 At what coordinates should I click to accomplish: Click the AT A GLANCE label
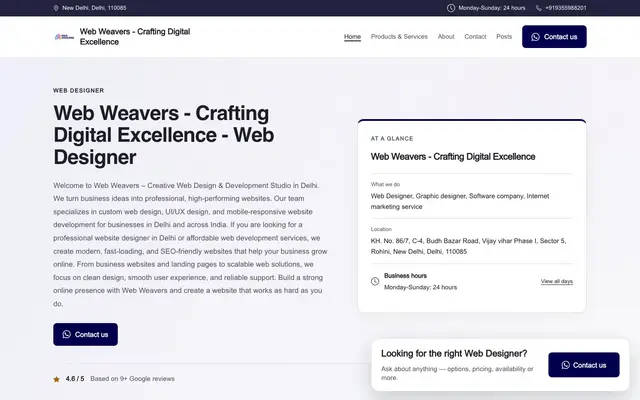[392, 139]
